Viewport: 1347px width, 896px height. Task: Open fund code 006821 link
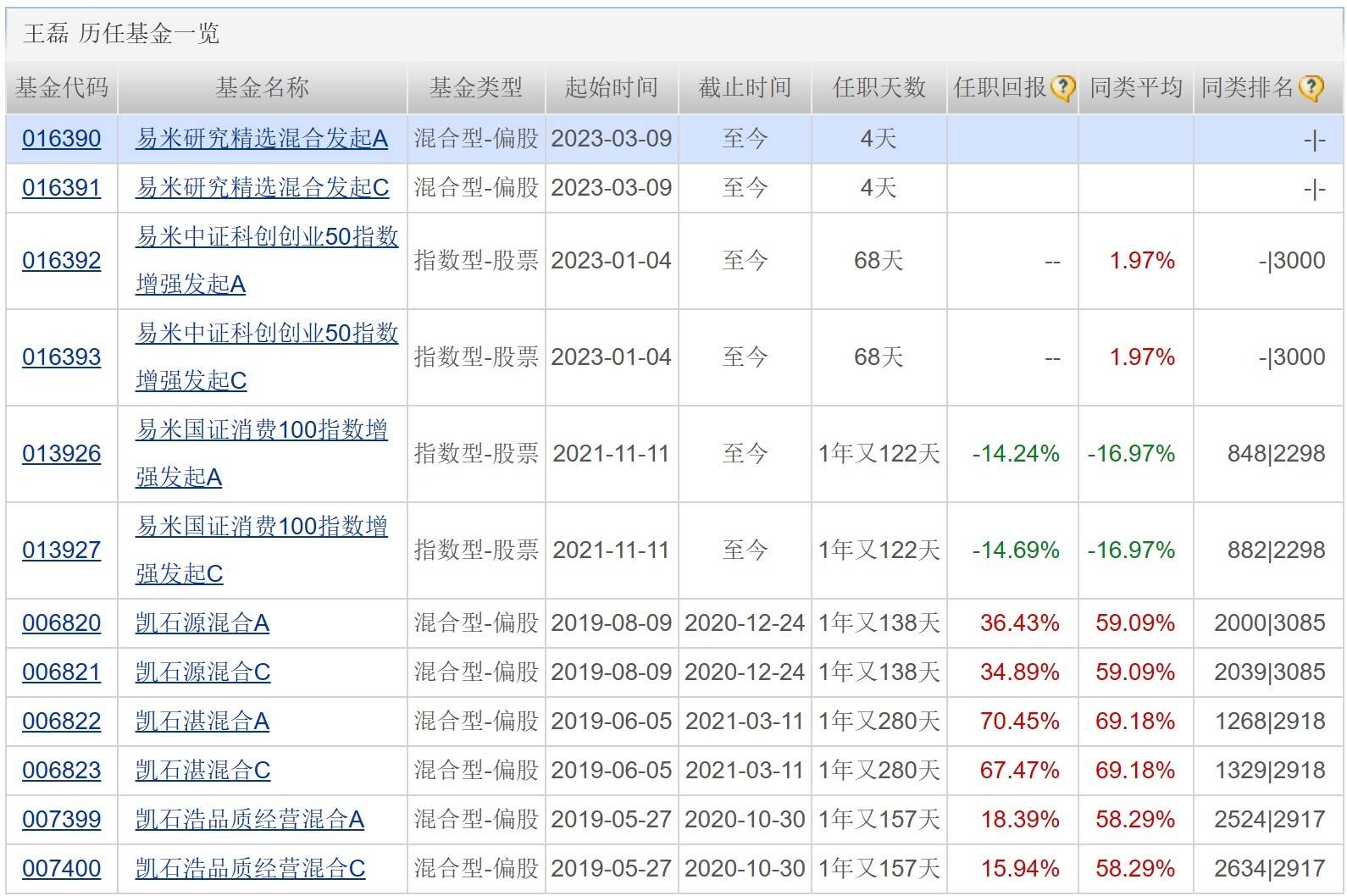[x=62, y=672]
